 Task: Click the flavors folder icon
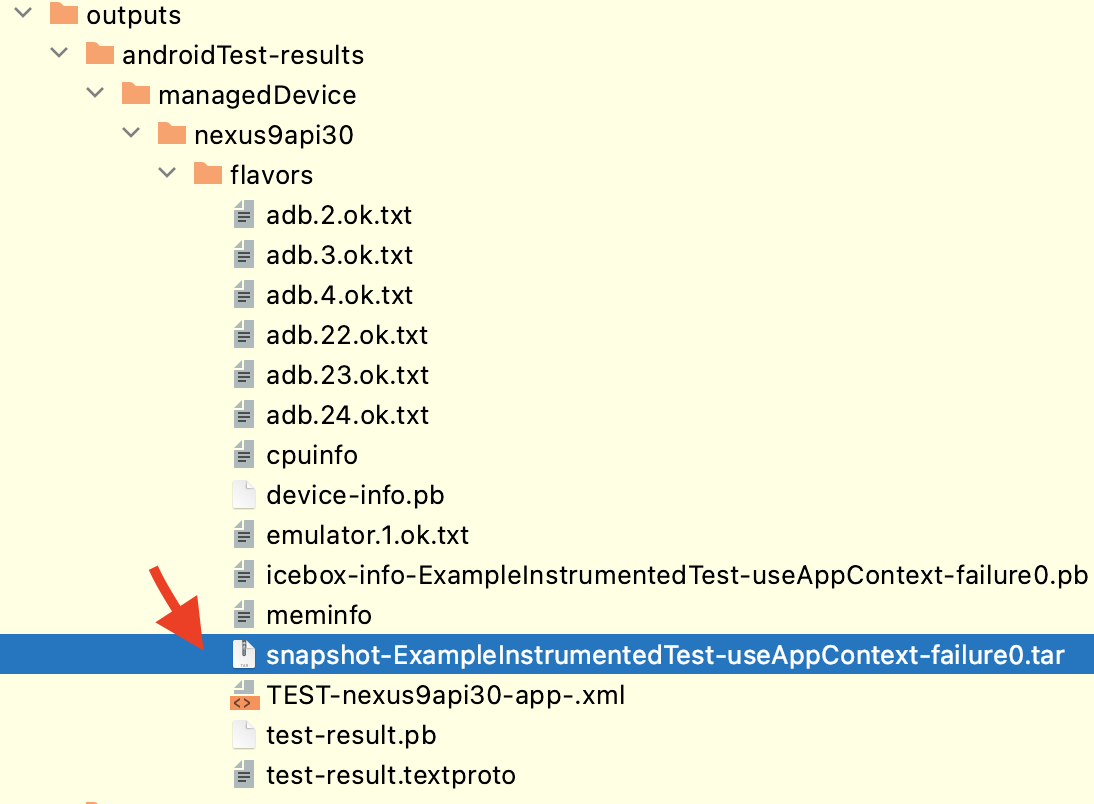click(208, 172)
